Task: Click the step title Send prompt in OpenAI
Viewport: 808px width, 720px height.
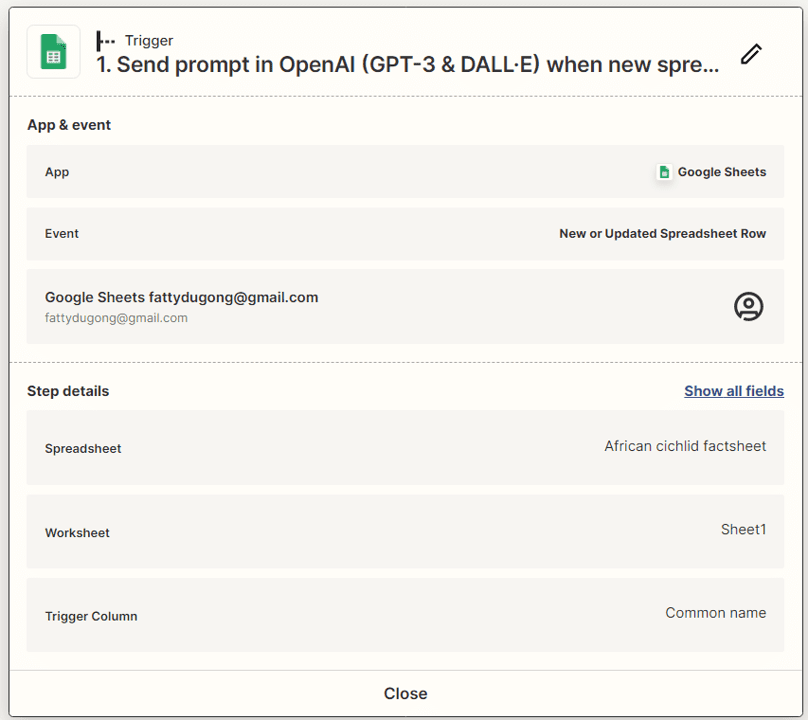Action: [x=408, y=64]
